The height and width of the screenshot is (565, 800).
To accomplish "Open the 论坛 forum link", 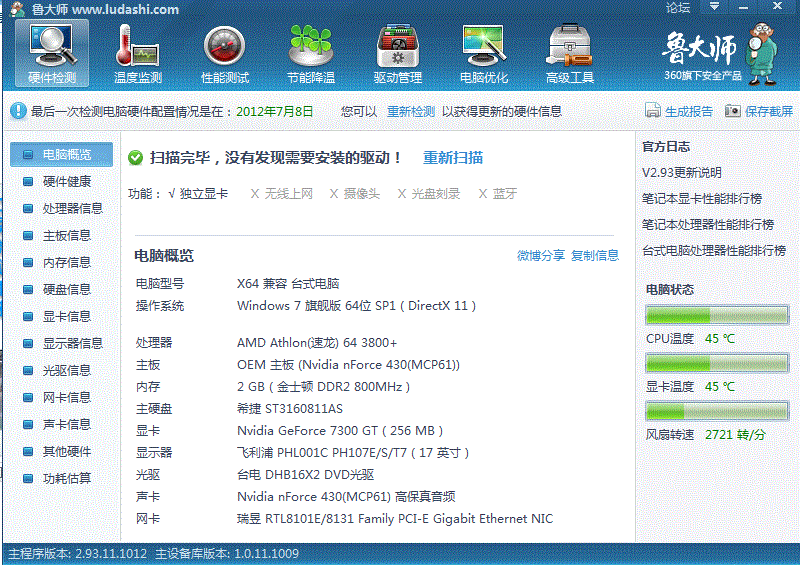I will click(x=678, y=8).
